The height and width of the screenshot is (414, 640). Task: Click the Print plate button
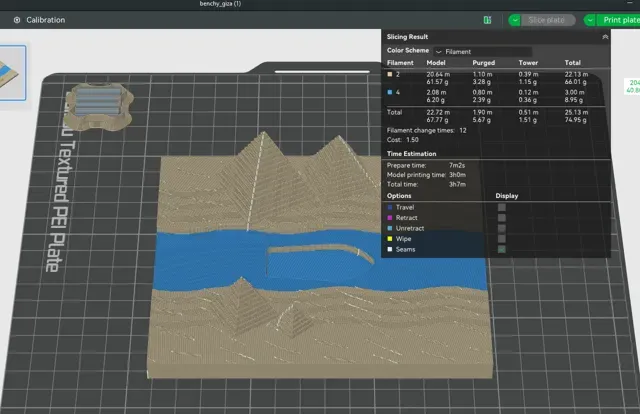point(620,20)
